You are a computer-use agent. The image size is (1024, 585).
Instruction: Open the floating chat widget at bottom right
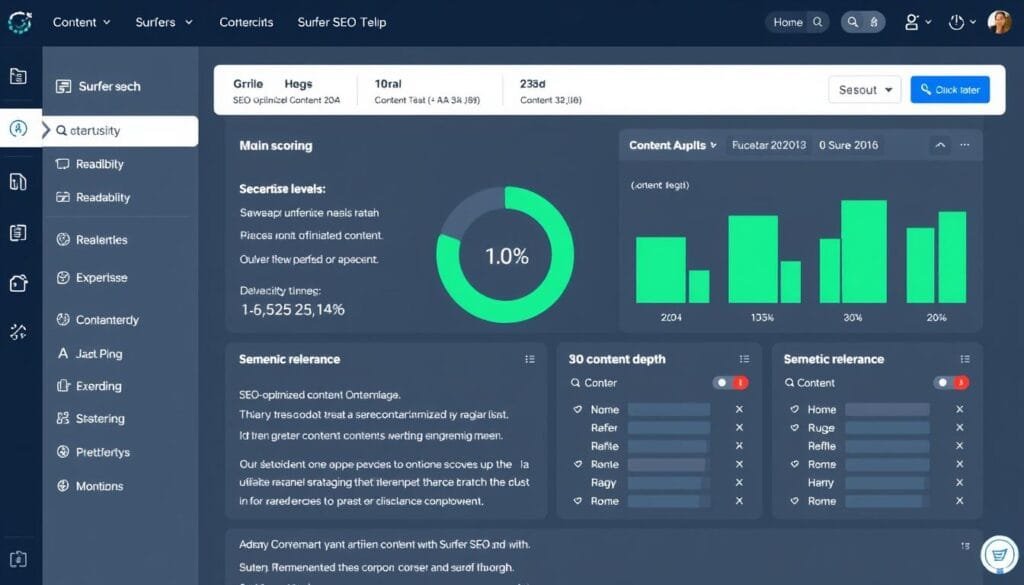tap(998, 553)
